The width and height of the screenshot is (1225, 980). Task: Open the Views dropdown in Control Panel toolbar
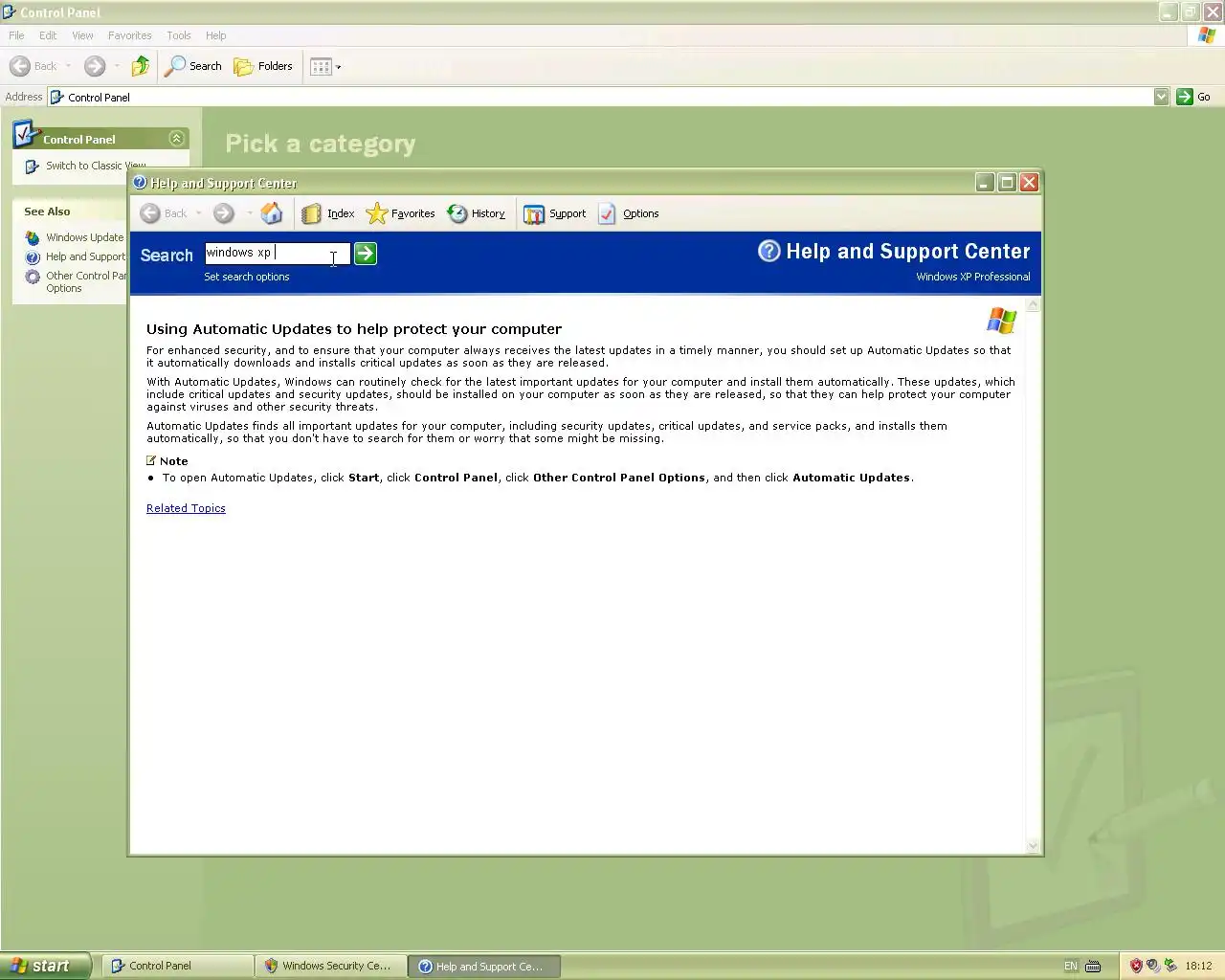point(325,66)
